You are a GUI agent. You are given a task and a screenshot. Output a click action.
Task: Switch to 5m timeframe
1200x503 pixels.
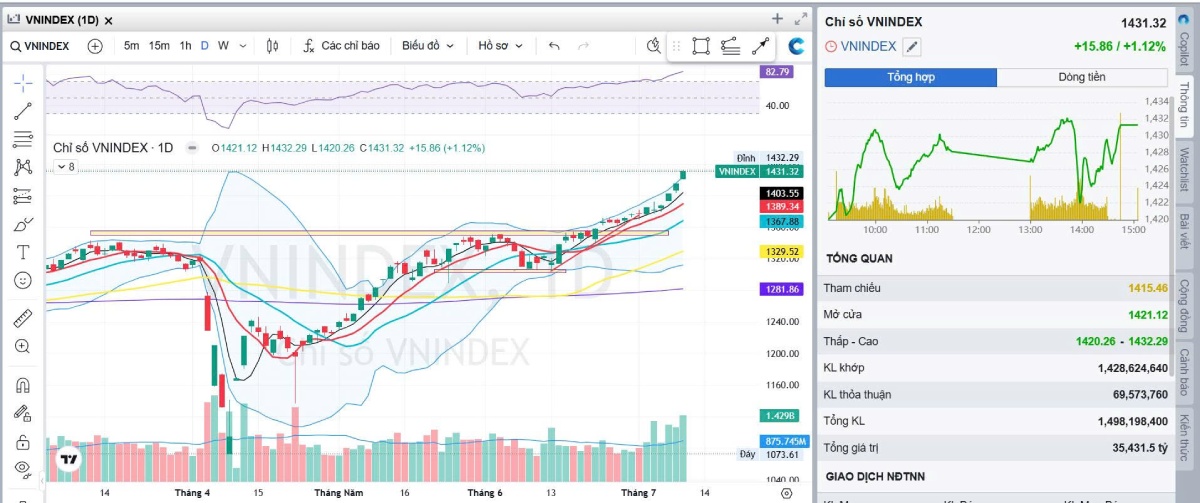132,45
